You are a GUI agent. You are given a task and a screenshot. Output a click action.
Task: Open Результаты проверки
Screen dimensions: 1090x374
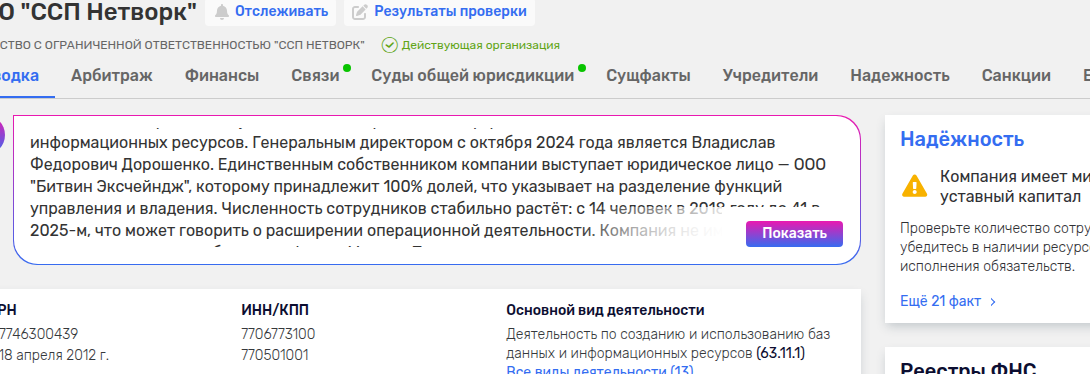[x=439, y=12]
